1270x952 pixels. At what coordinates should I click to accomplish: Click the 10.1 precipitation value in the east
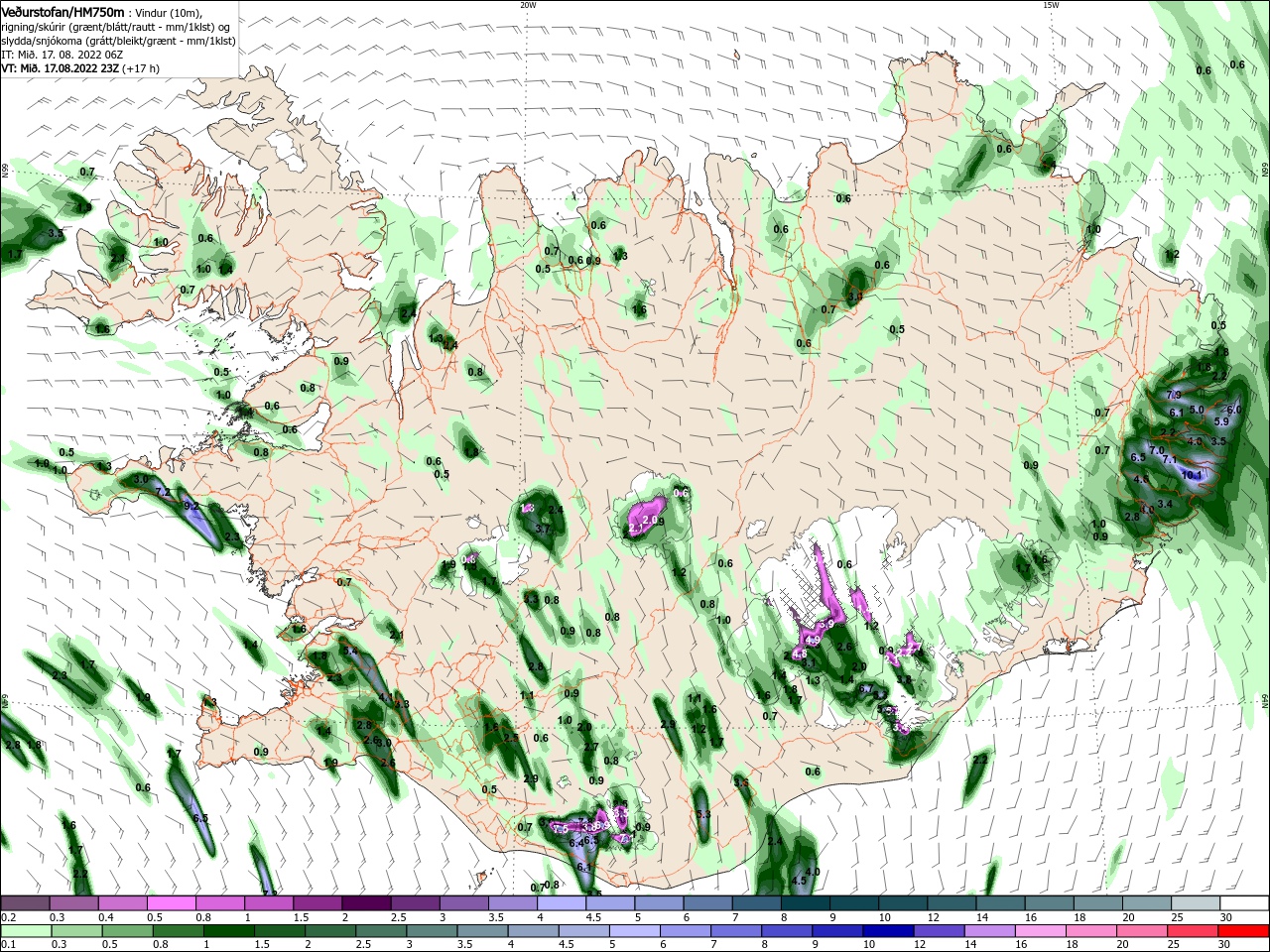click(x=1193, y=475)
